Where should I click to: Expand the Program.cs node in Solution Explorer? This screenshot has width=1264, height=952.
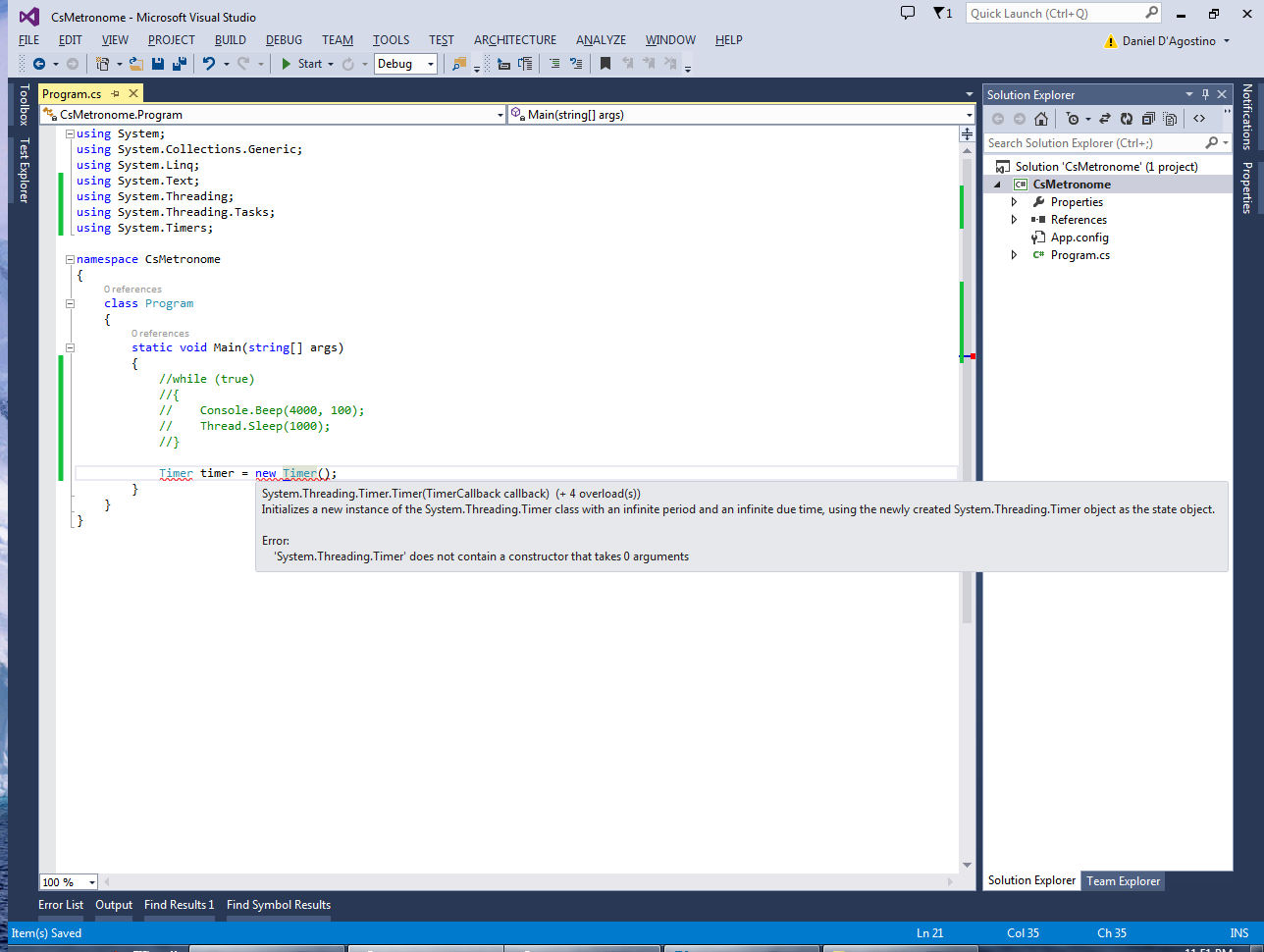click(1015, 255)
